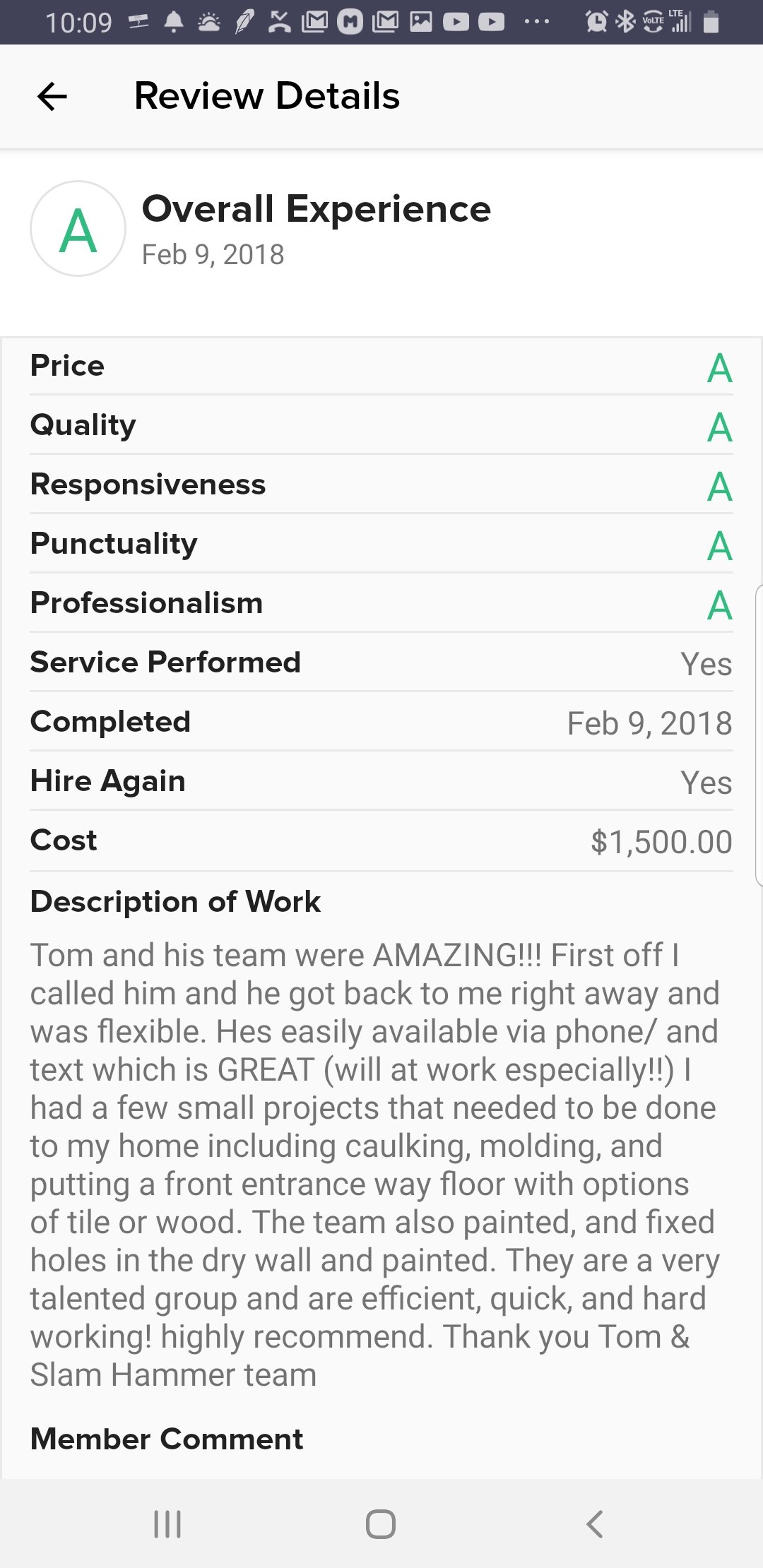Tap the Member Comment heading
763x1568 pixels.
(167, 1439)
